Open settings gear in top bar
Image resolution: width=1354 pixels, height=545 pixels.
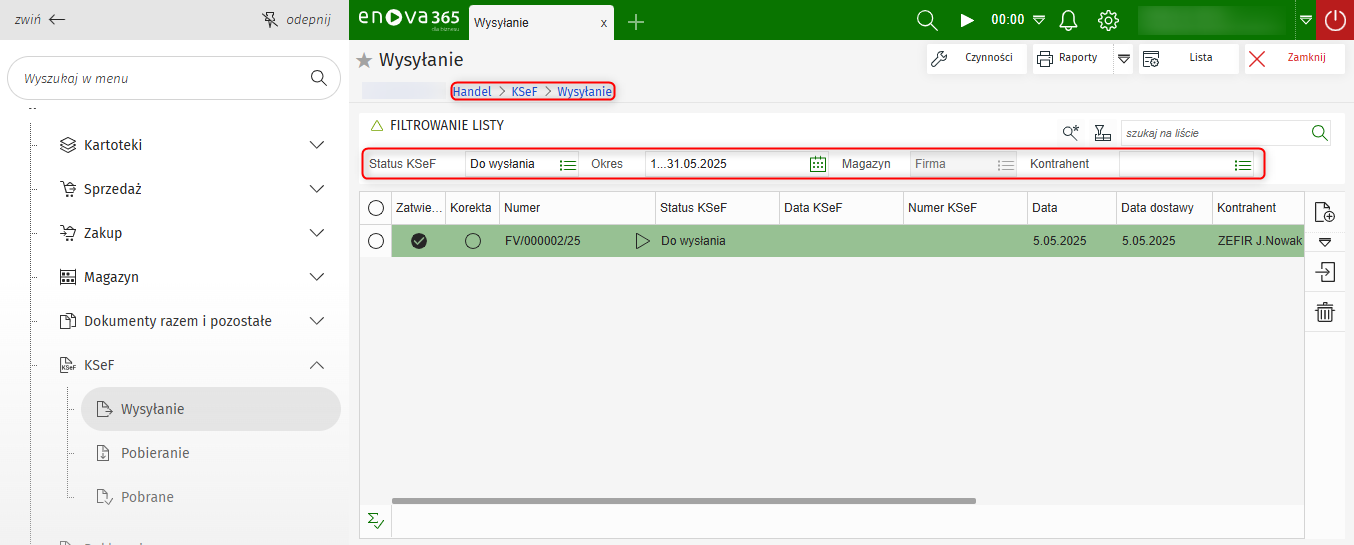(1107, 20)
